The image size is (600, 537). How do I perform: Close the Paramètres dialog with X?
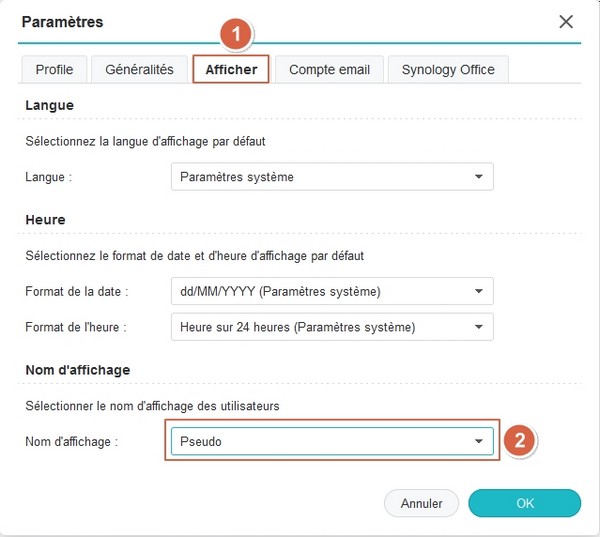click(x=566, y=21)
